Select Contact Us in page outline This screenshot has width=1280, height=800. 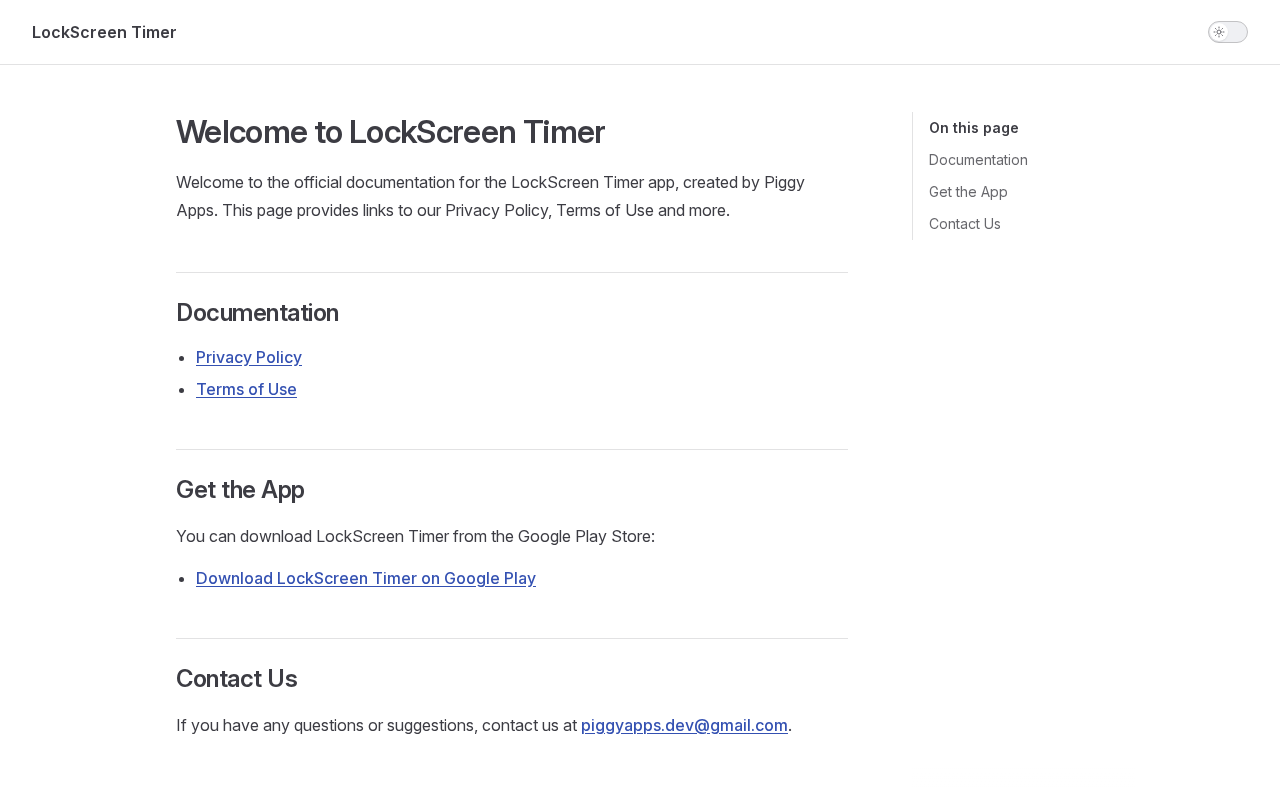(x=965, y=224)
